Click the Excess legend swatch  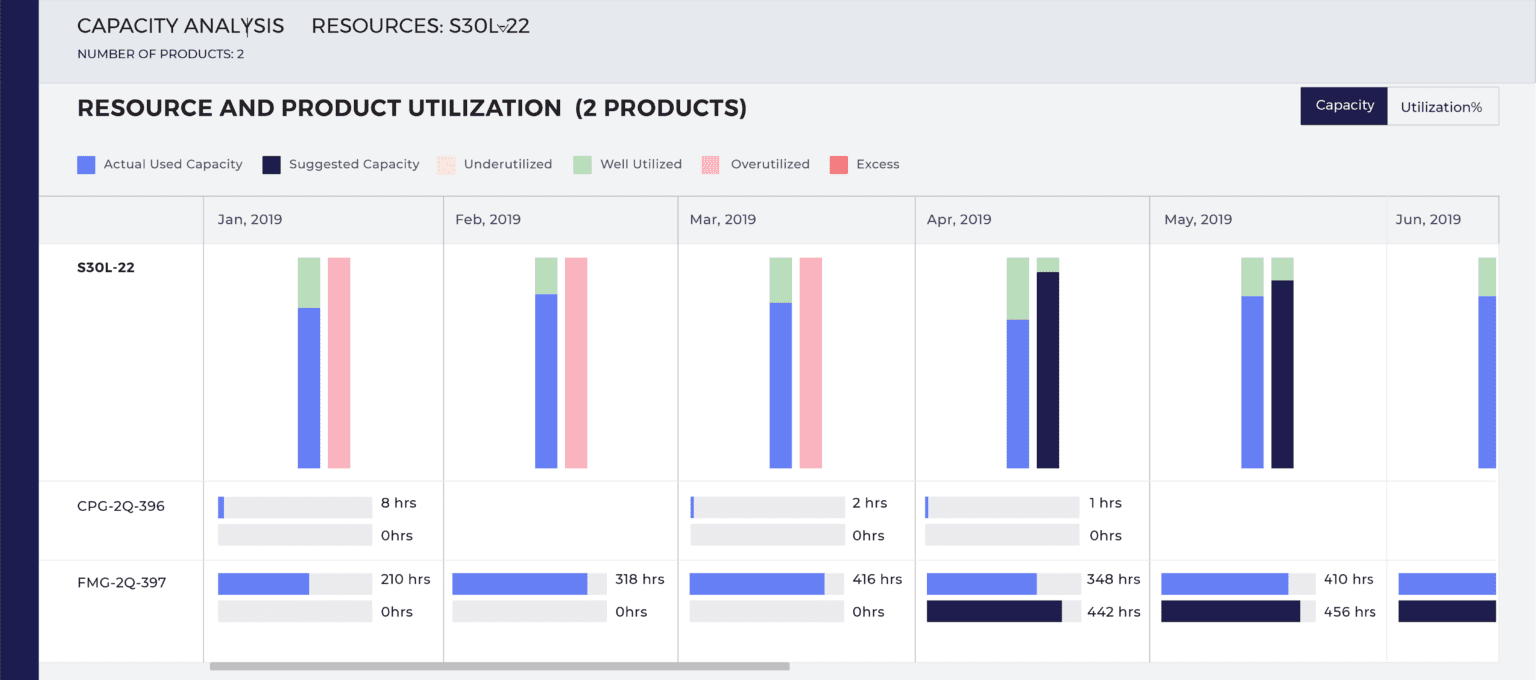click(x=838, y=164)
